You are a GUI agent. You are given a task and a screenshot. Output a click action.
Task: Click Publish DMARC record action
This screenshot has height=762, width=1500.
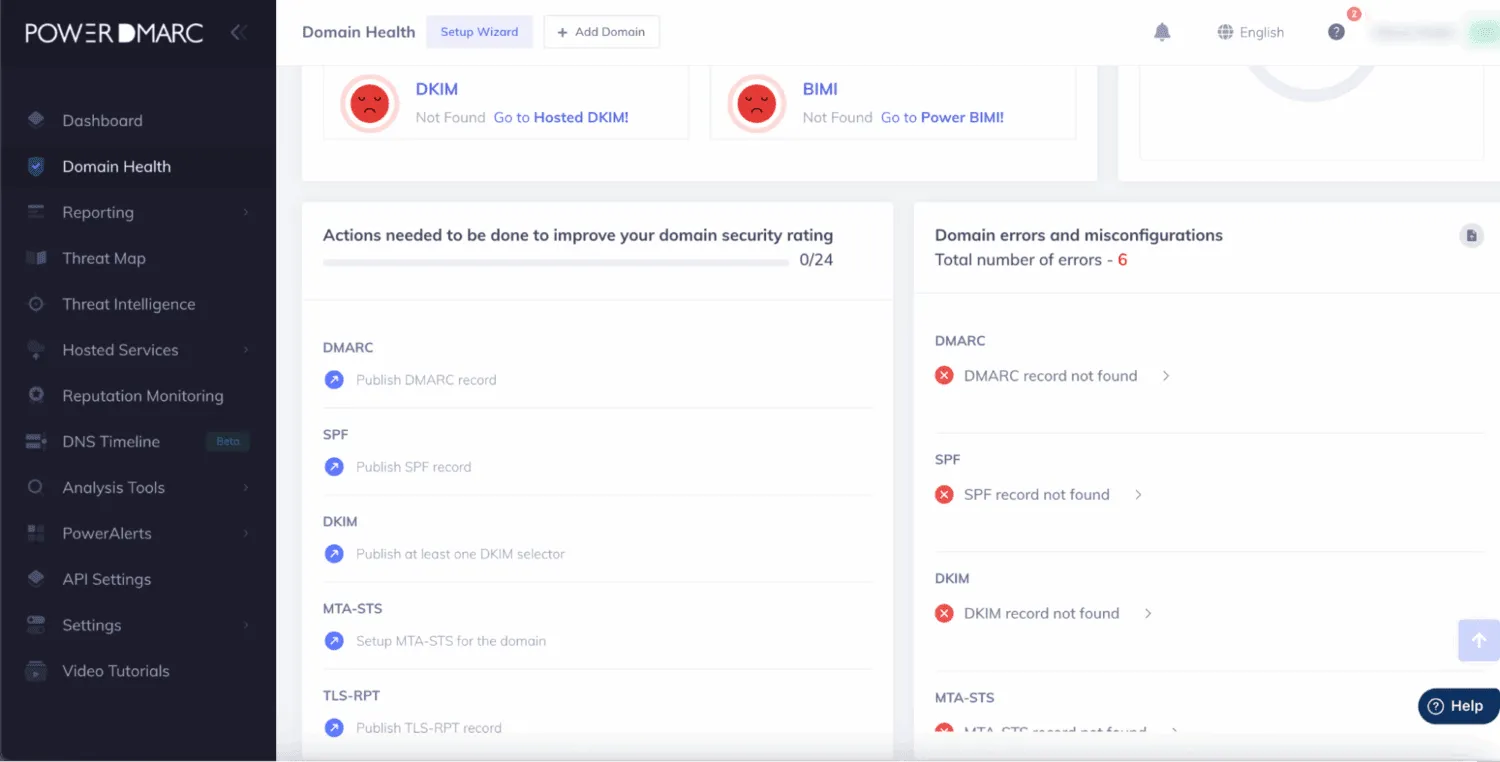pos(426,380)
